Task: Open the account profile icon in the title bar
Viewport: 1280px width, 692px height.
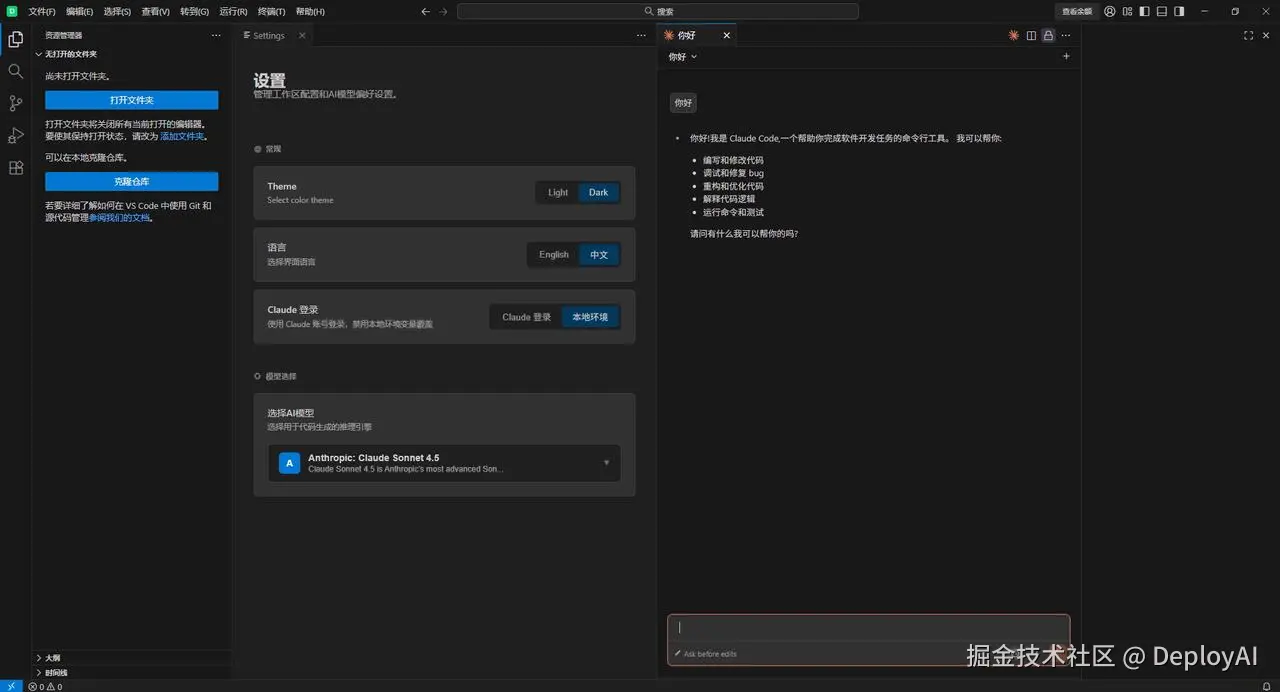Action: (x=1110, y=11)
